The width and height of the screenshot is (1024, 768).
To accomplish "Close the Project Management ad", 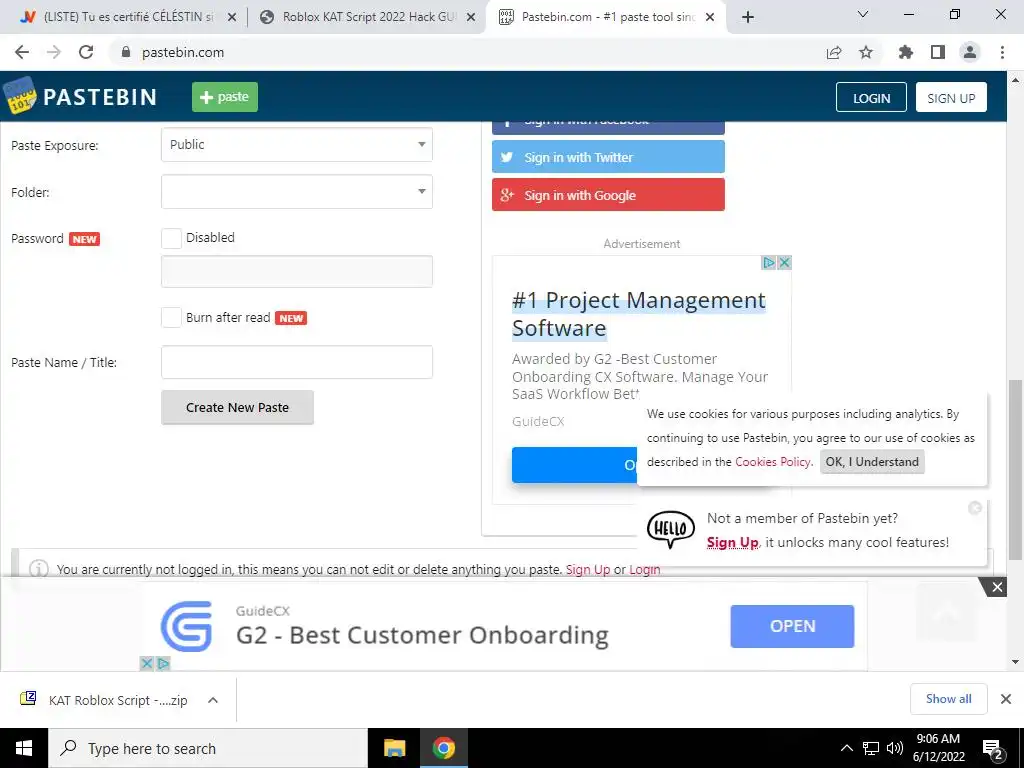I will (x=784, y=263).
